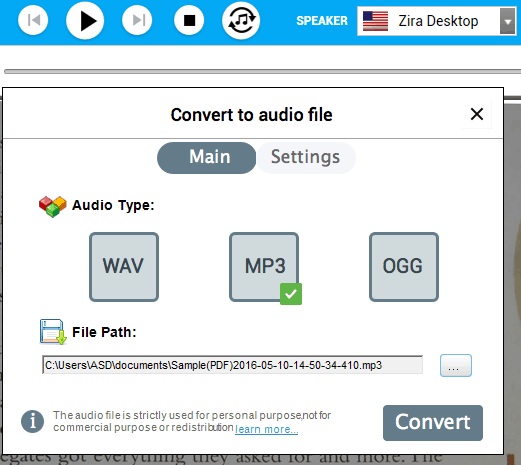The height and width of the screenshot is (465, 521).
Task: Click the Convert button
Action: (x=433, y=423)
